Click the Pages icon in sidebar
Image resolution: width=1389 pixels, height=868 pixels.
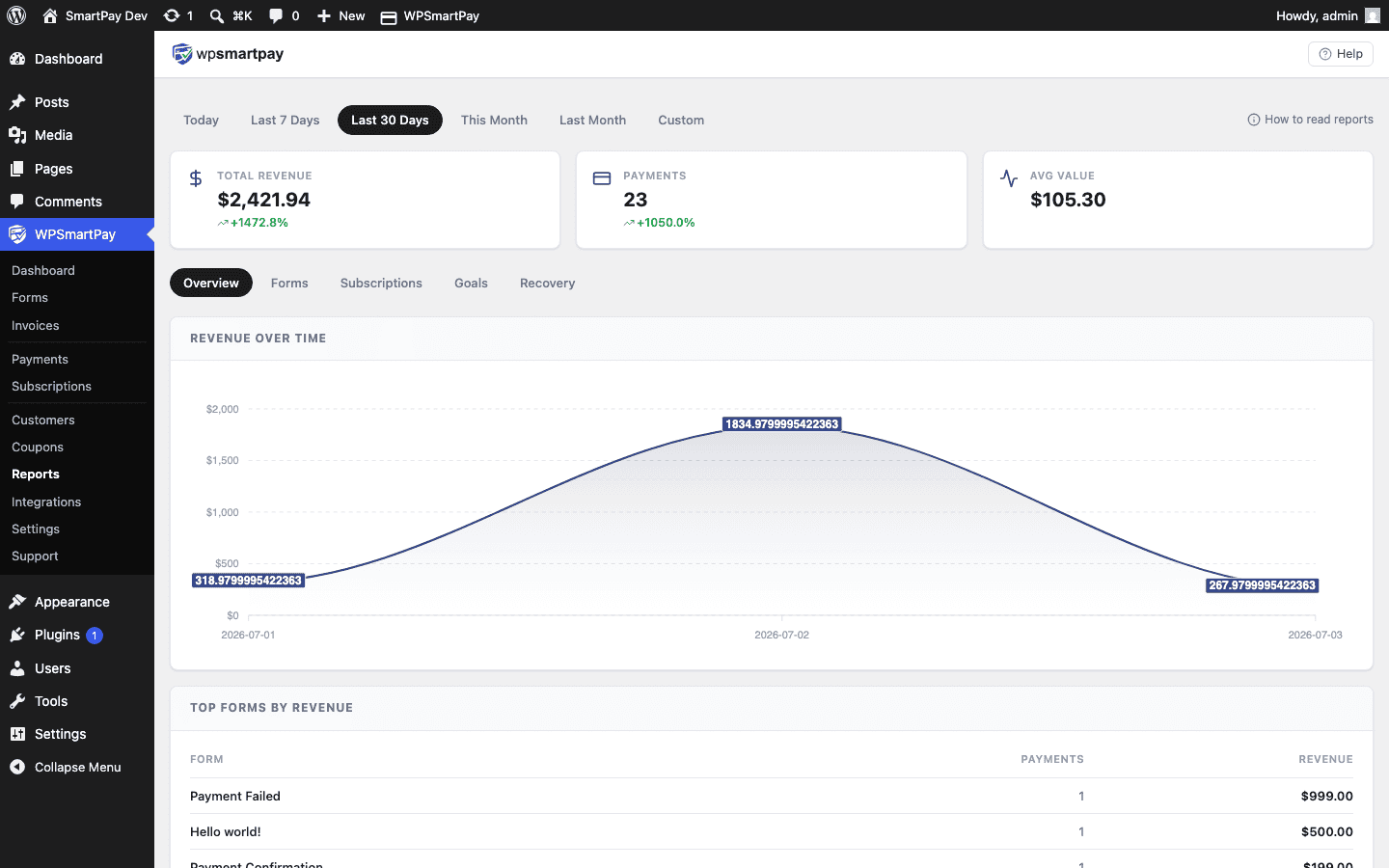click(17, 169)
